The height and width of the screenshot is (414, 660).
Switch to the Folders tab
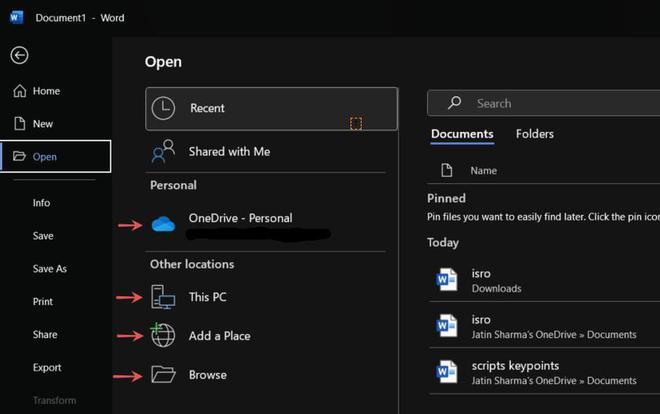535,134
